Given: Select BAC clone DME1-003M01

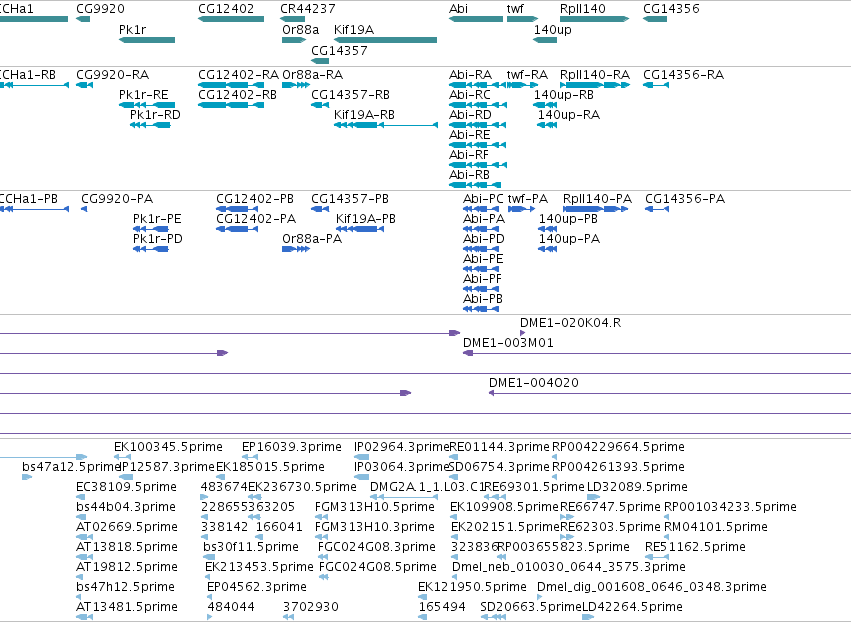Looking at the screenshot, I should coord(657,353).
